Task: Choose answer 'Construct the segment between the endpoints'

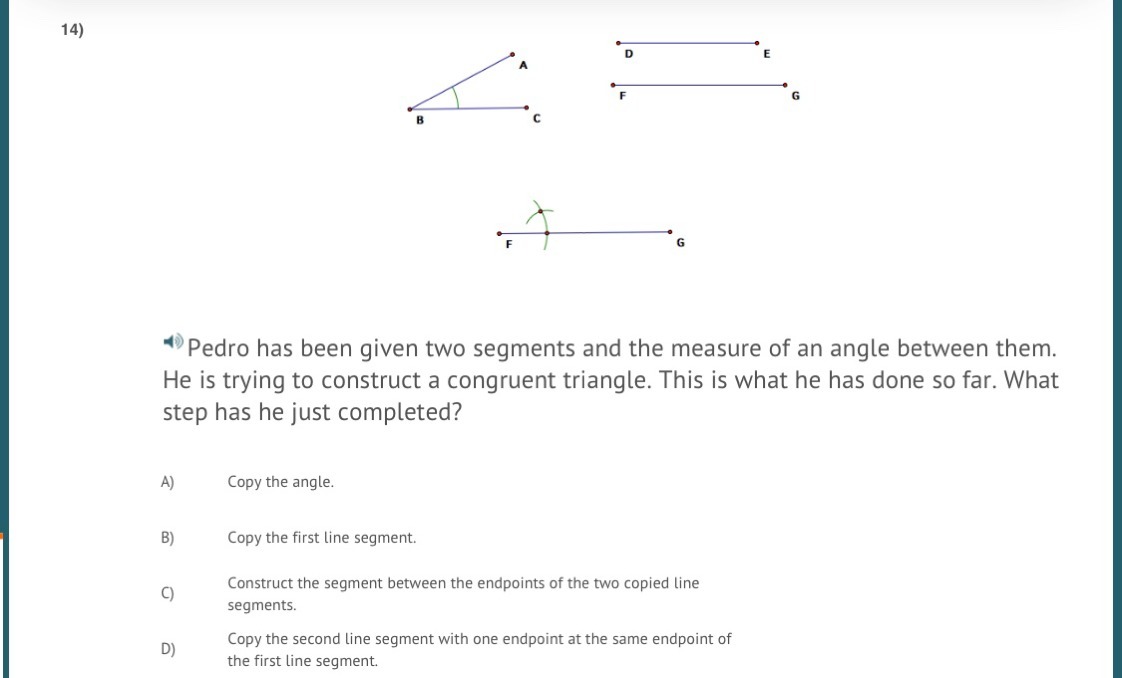Action: [463, 594]
